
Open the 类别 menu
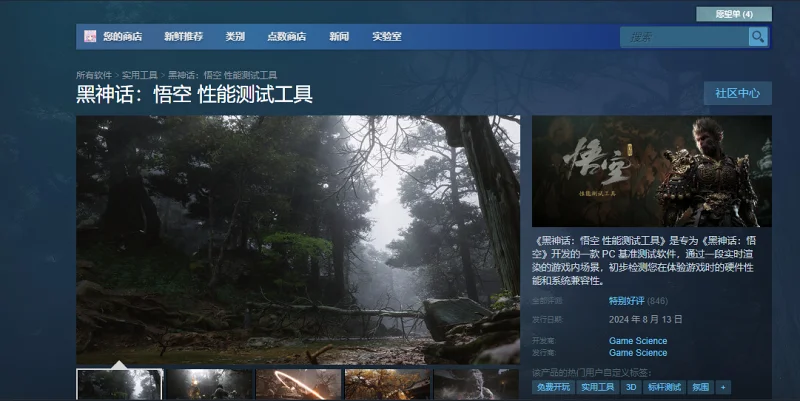[x=235, y=36]
